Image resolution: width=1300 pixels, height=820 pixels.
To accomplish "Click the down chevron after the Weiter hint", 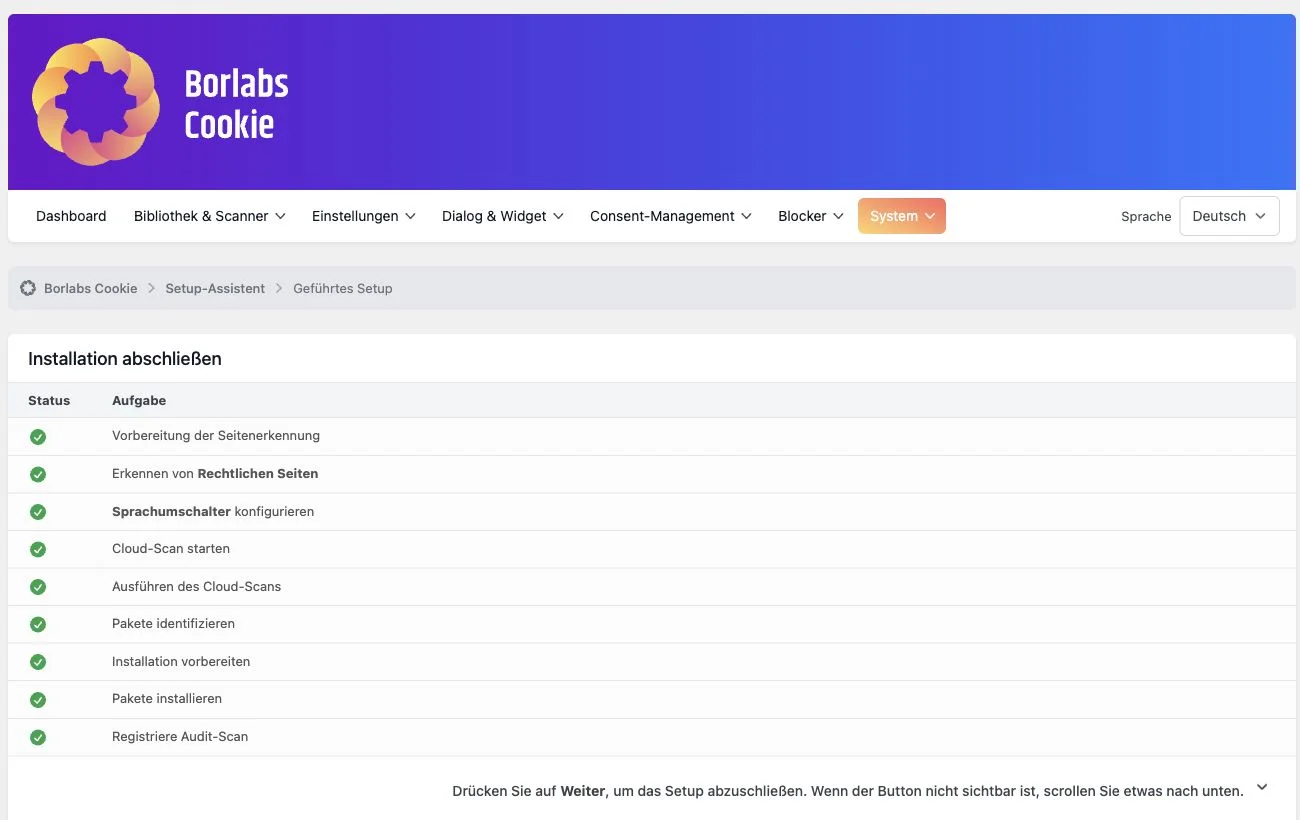I will [1262, 788].
